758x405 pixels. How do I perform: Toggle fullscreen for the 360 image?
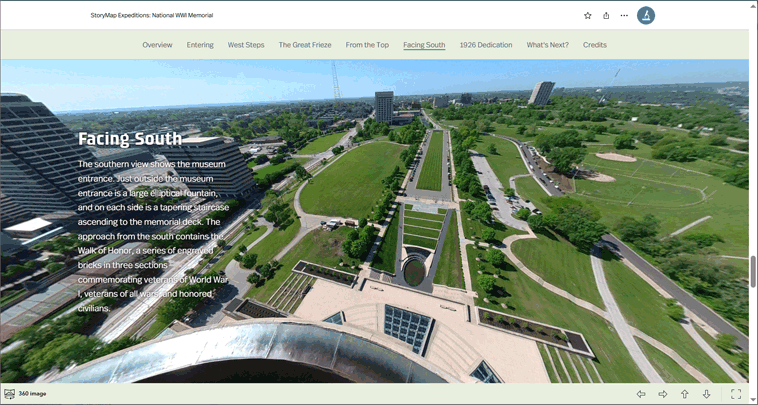[736, 394]
